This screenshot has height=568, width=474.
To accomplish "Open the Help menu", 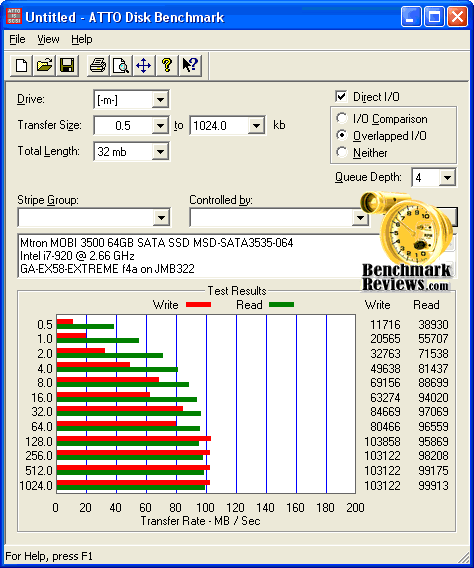I will pyautogui.click(x=81, y=39).
